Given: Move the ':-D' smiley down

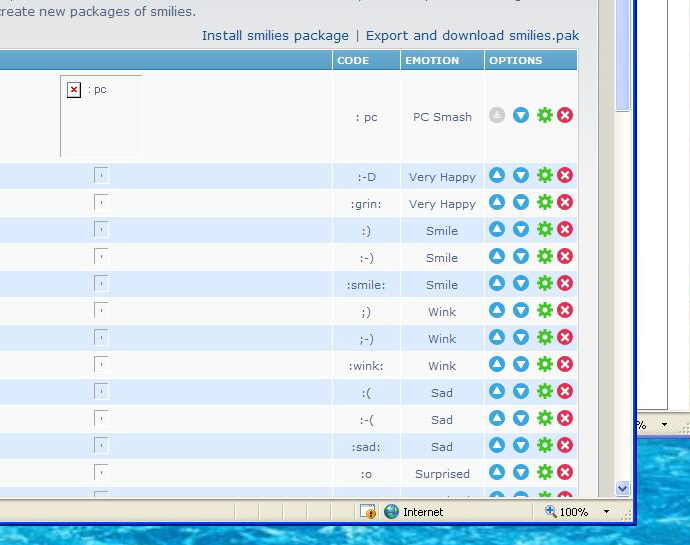Looking at the screenshot, I should tap(521, 175).
